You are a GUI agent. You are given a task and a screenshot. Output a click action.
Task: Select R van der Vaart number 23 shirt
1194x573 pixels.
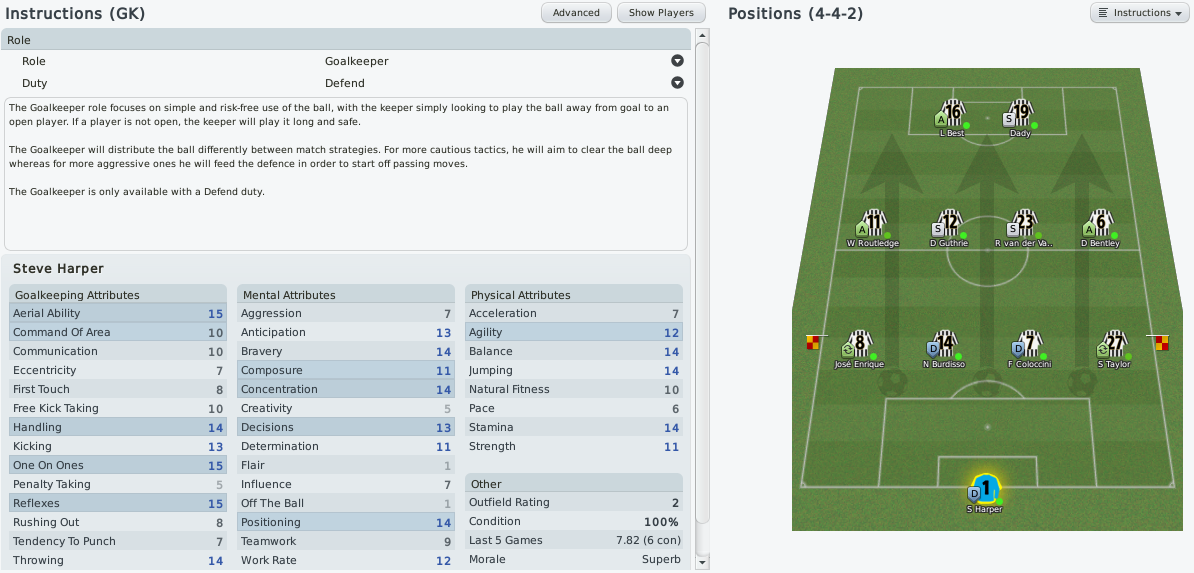(x=1025, y=224)
